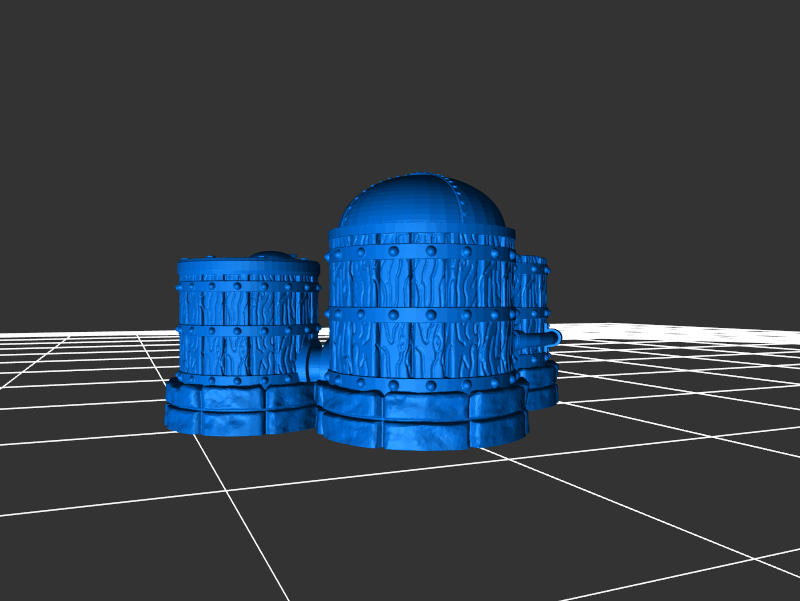Select the bottom metal band of central barrel
This screenshot has width=800, height=601.
click(420, 385)
